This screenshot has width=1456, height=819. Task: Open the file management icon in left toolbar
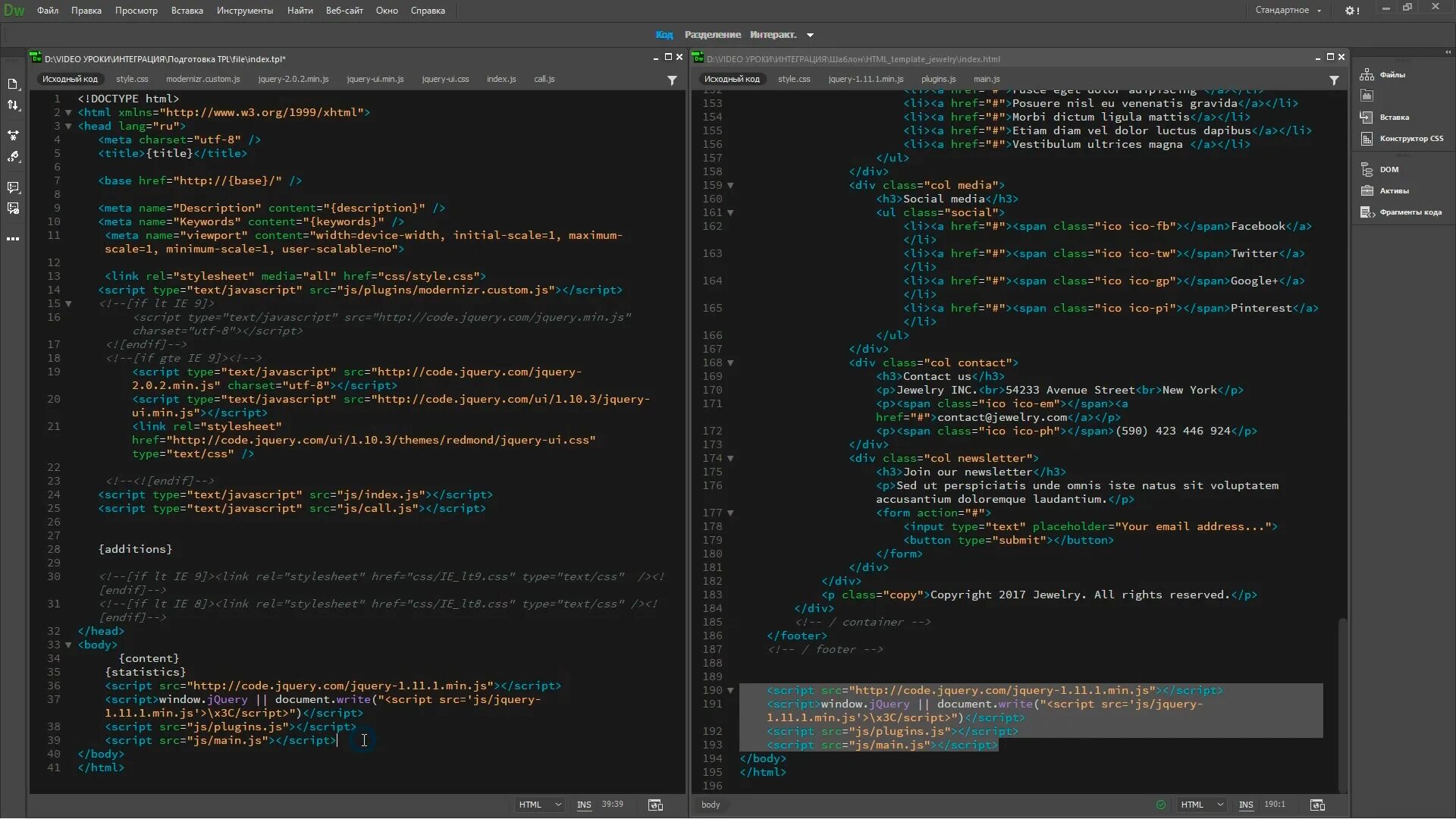pyautogui.click(x=13, y=84)
